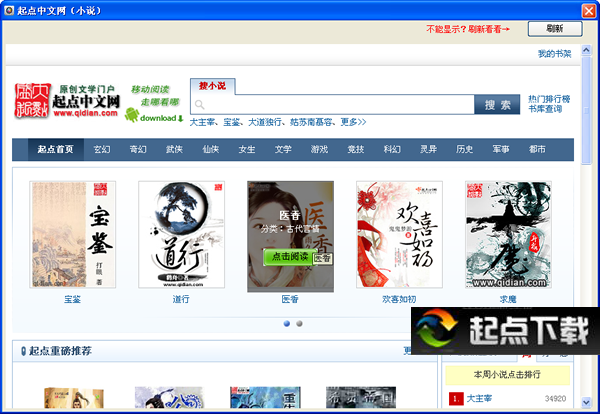The image size is (600, 414).
Task: Focus the novel search input field
Action: point(332,104)
